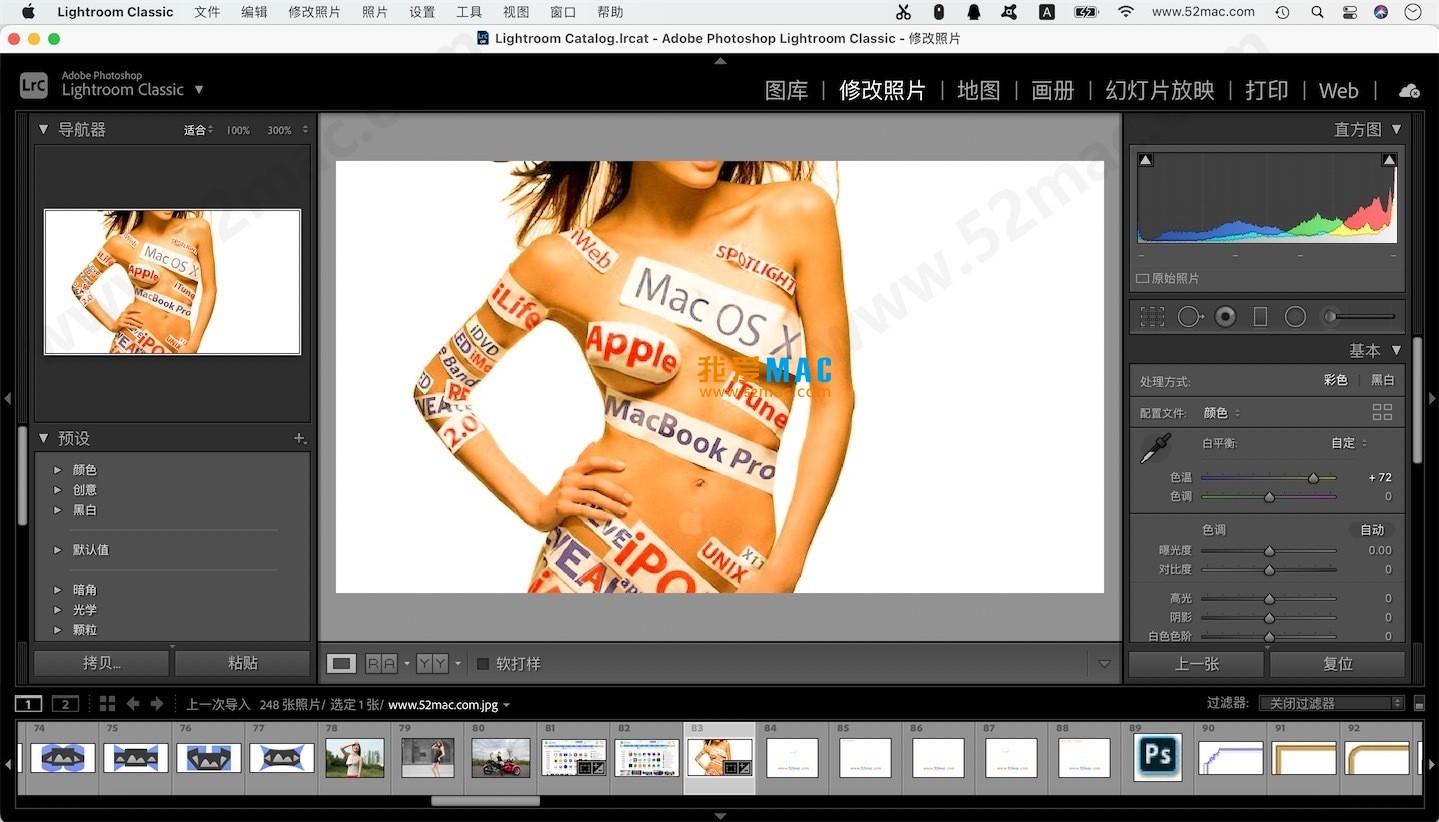Expand the 创意 preset group
Viewport: 1439px width, 822px height.
57,490
